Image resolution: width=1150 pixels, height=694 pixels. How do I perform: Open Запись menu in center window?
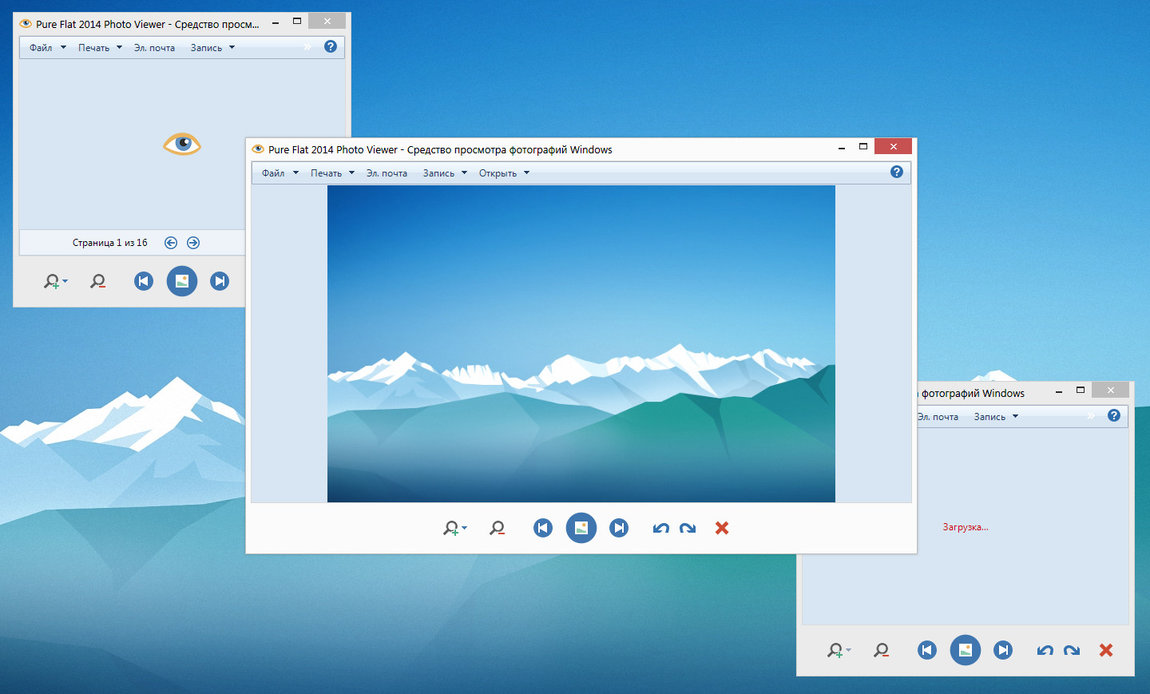[x=439, y=173]
